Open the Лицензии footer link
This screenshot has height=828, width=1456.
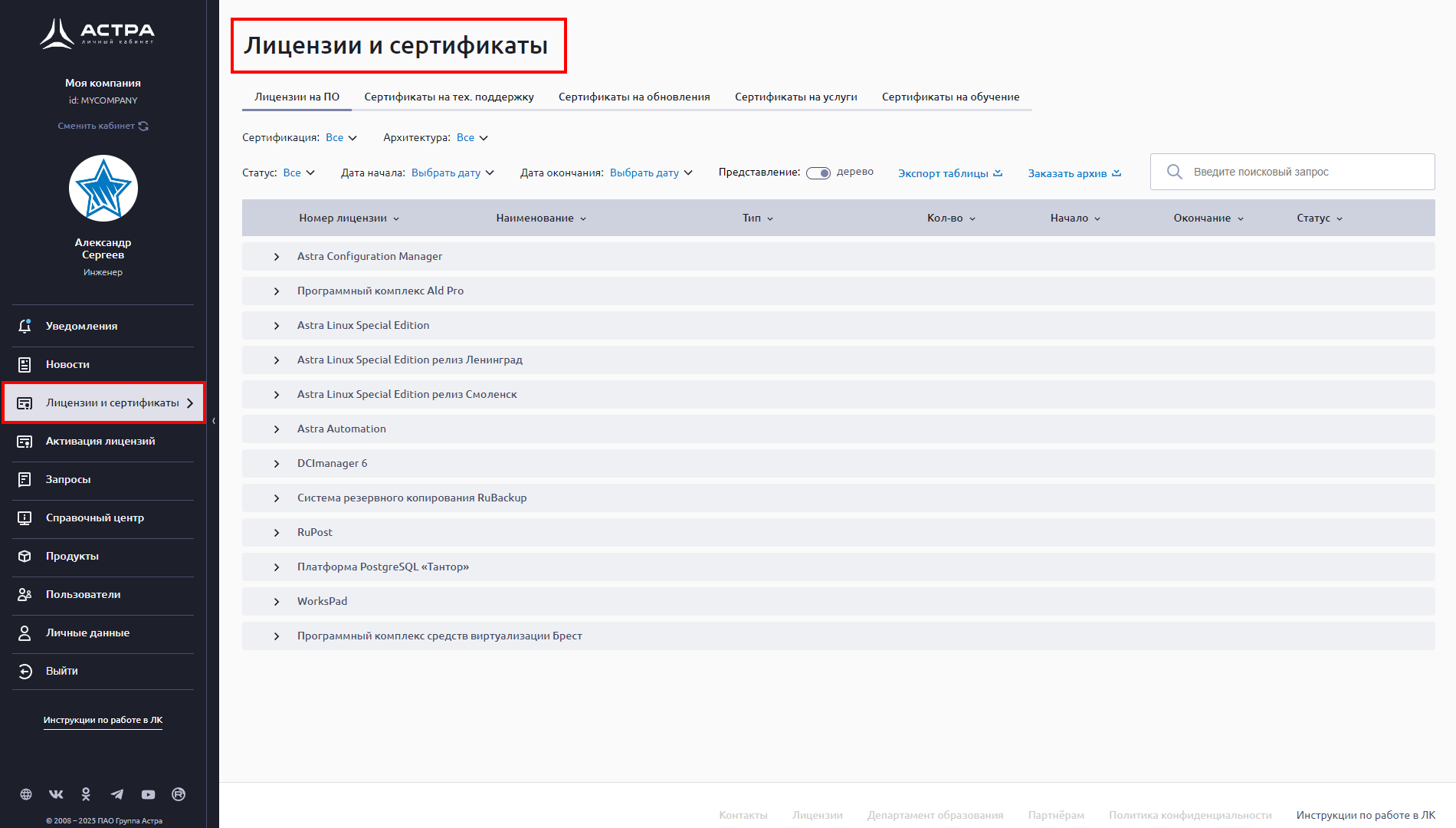point(818,815)
